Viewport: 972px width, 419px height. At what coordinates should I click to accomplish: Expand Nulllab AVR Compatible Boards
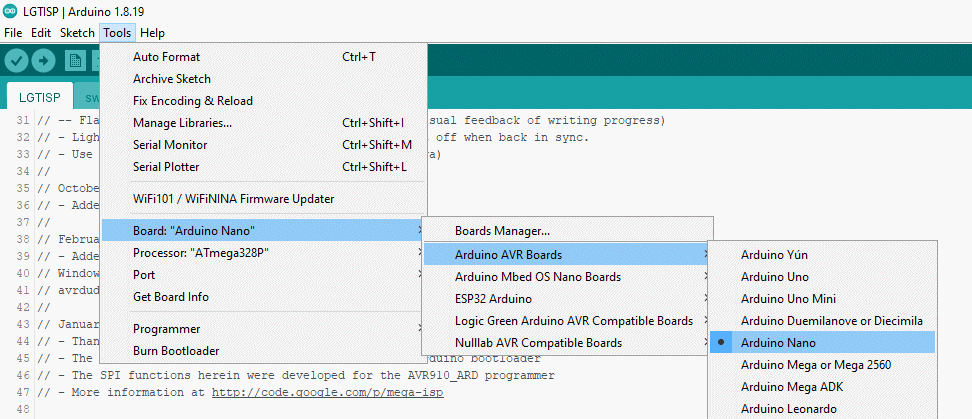tap(567, 343)
